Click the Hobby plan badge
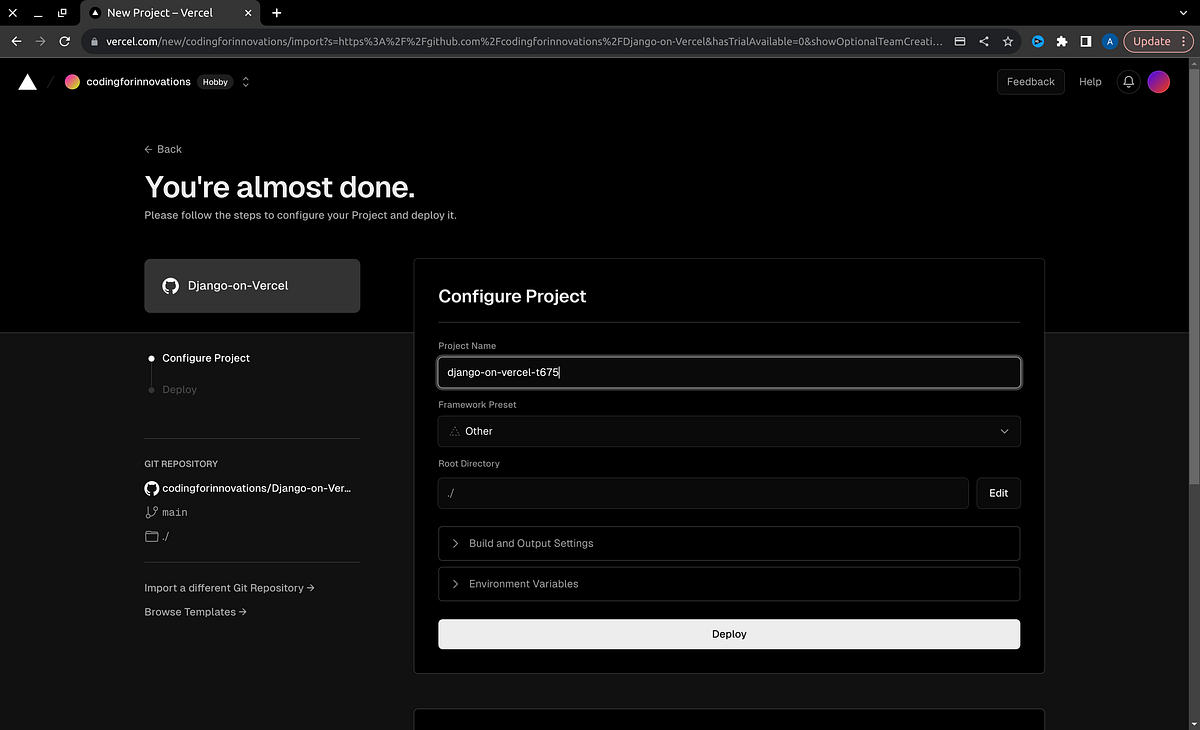The image size is (1200, 730). point(214,81)
